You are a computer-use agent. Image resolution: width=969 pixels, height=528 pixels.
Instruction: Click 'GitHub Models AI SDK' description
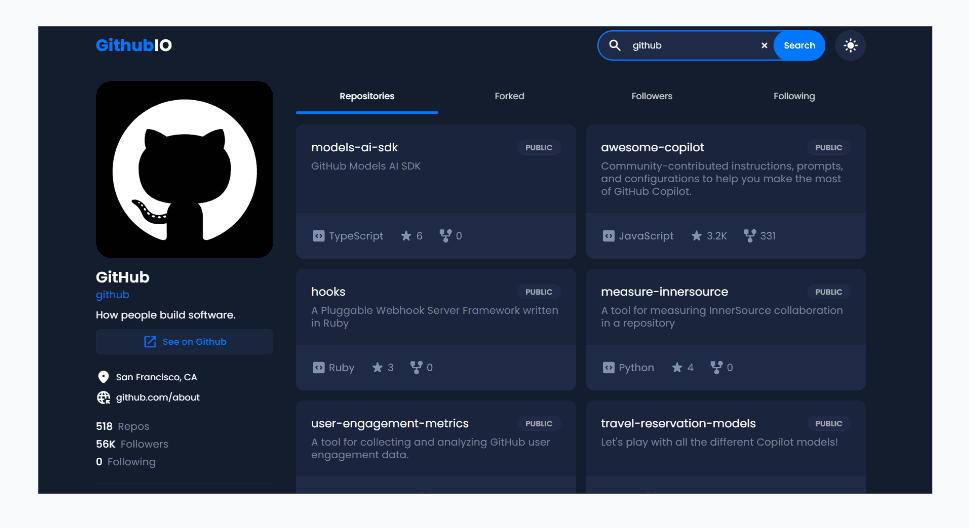pyautogui.click(x=366, y=166)
